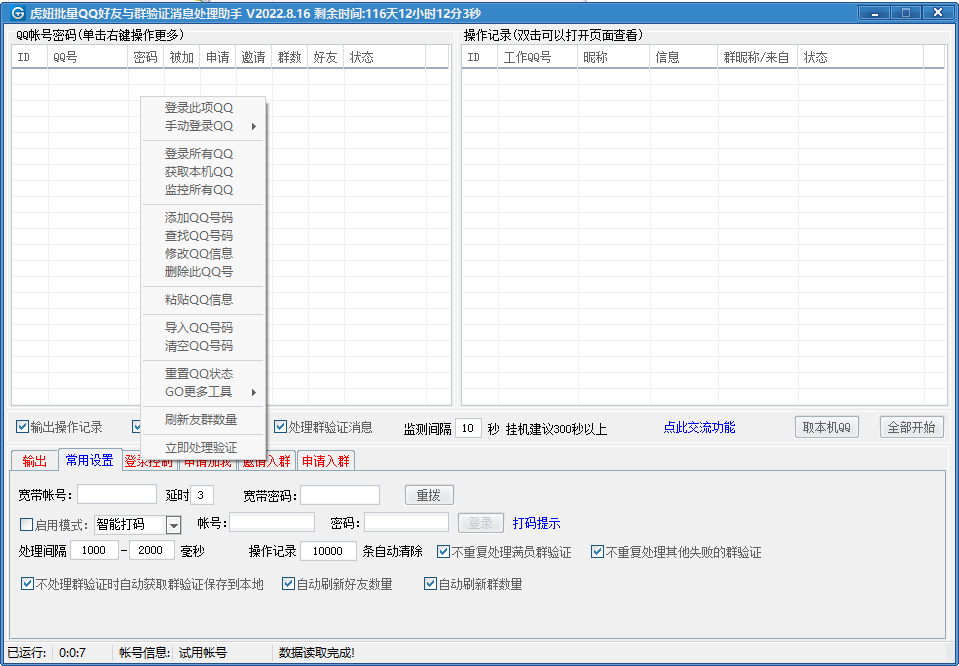The height and width of the screenshot is (666, 959).
Task: Choose 获取本机QQ from the context menu
Action: pyautogui.click(x=203, y=172)
